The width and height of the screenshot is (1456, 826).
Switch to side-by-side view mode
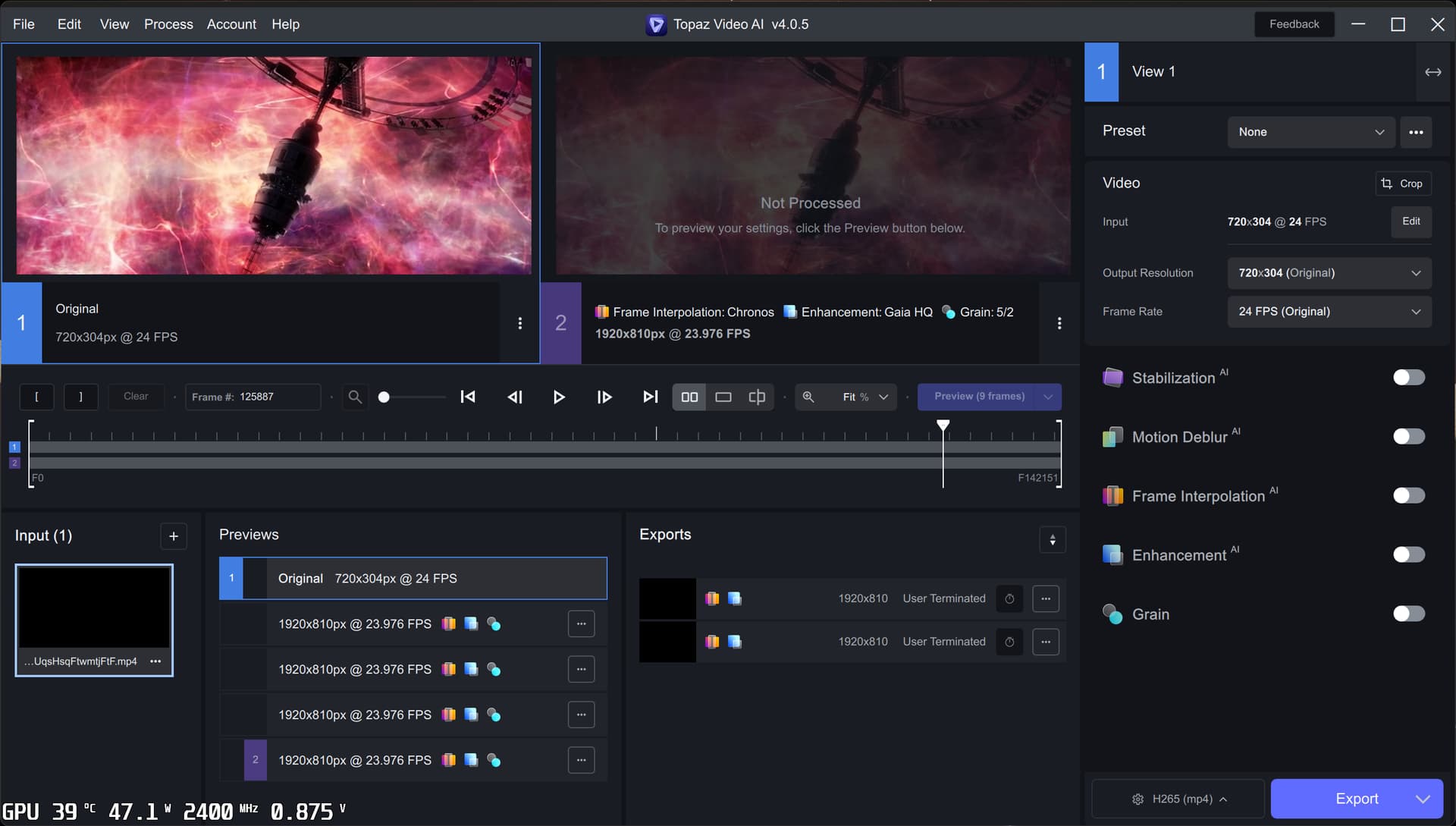pos(689,397)
